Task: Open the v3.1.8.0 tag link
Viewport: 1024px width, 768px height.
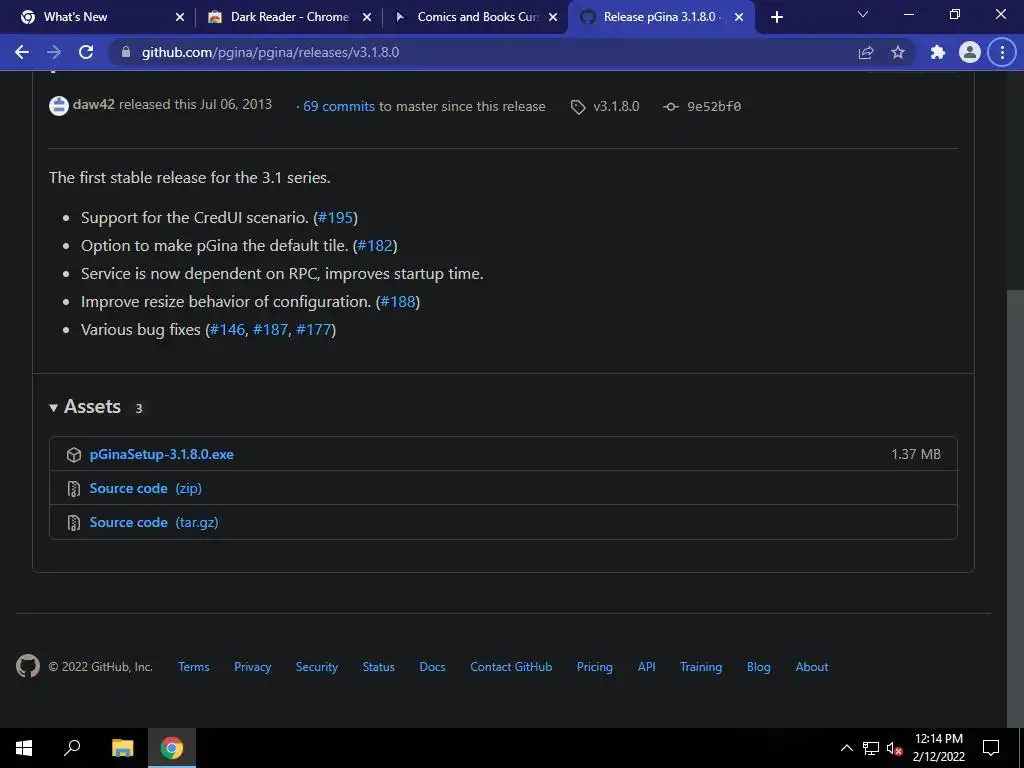Action: [616, 106]
